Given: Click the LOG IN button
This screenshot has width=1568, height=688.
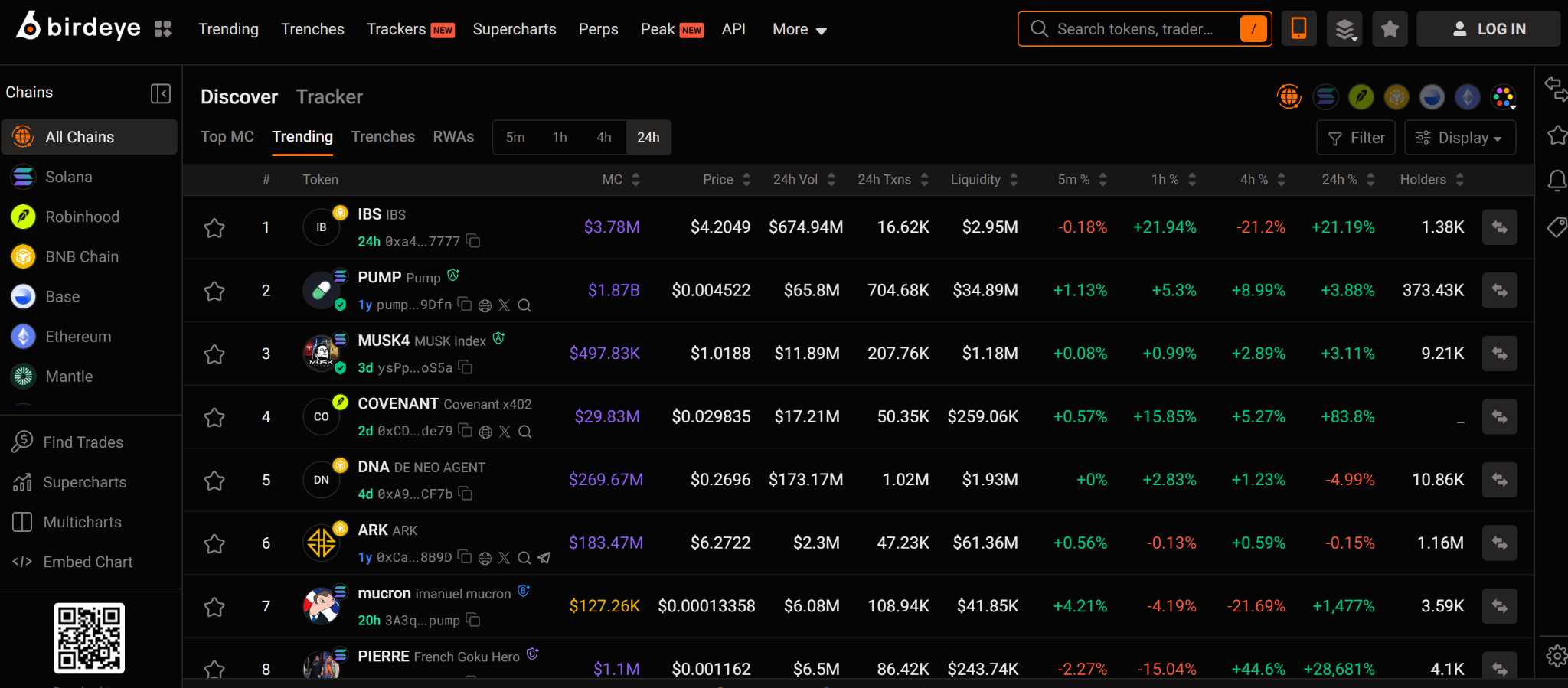Looking at the screenshot, I should (1488, 29).
